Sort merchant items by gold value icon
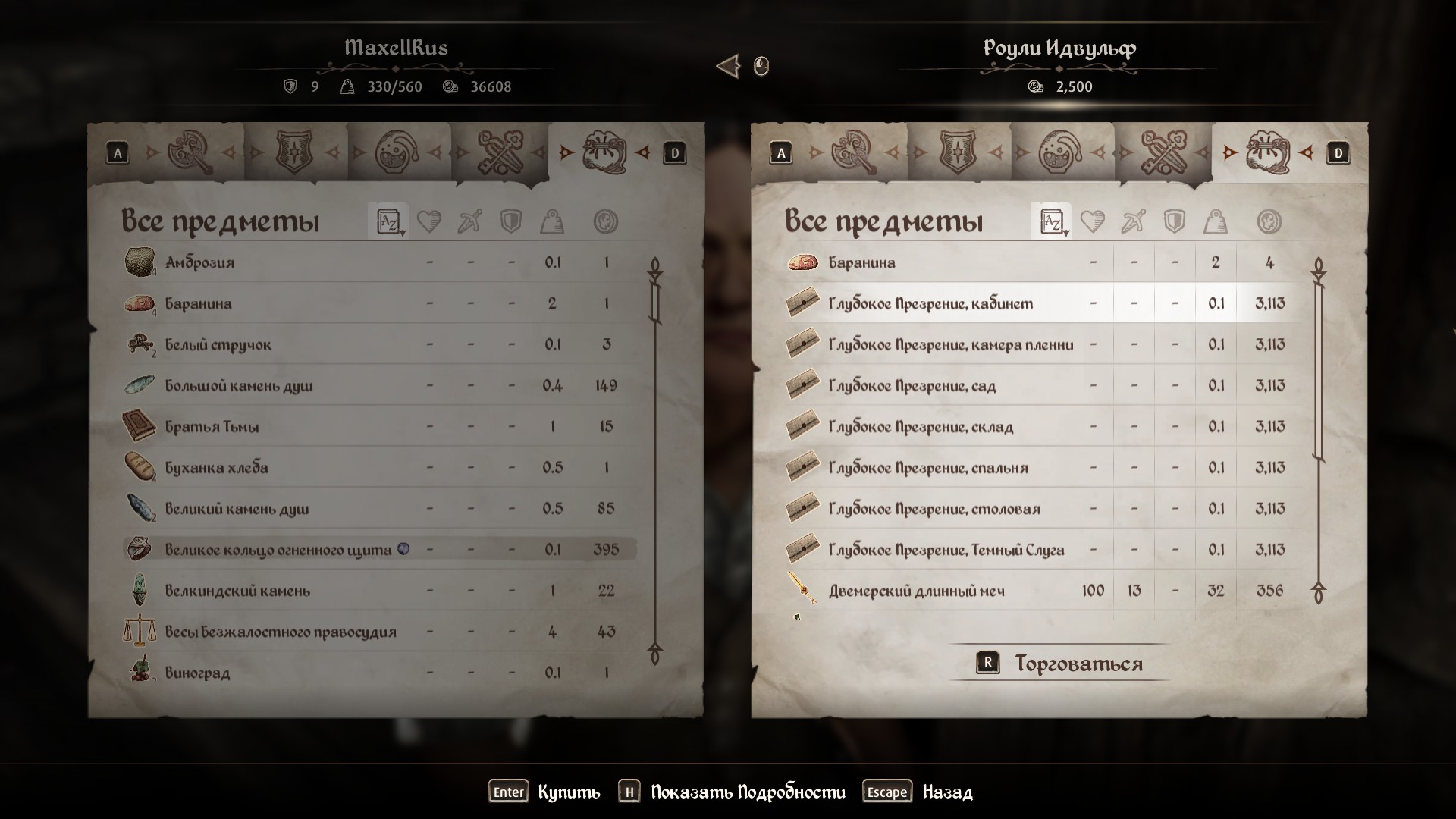 point(1269,221)
